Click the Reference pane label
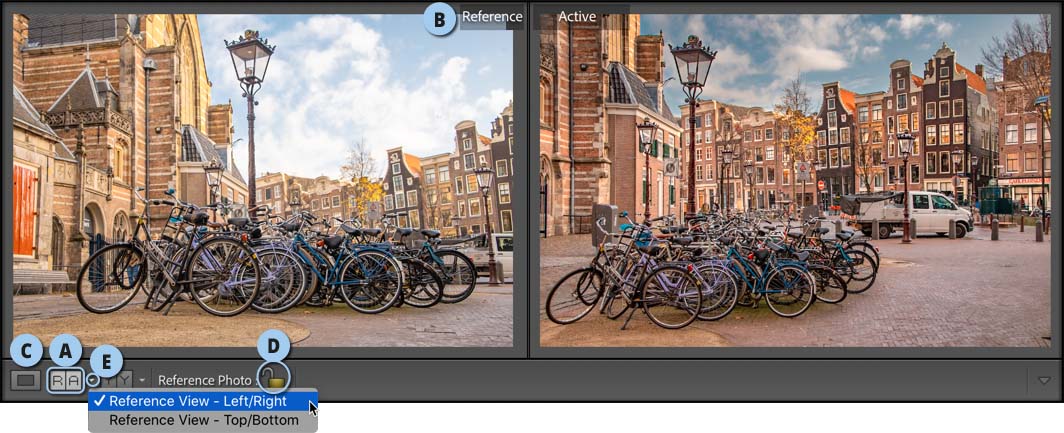Viewport: 1064px width, 433px height. pos(492,17)
